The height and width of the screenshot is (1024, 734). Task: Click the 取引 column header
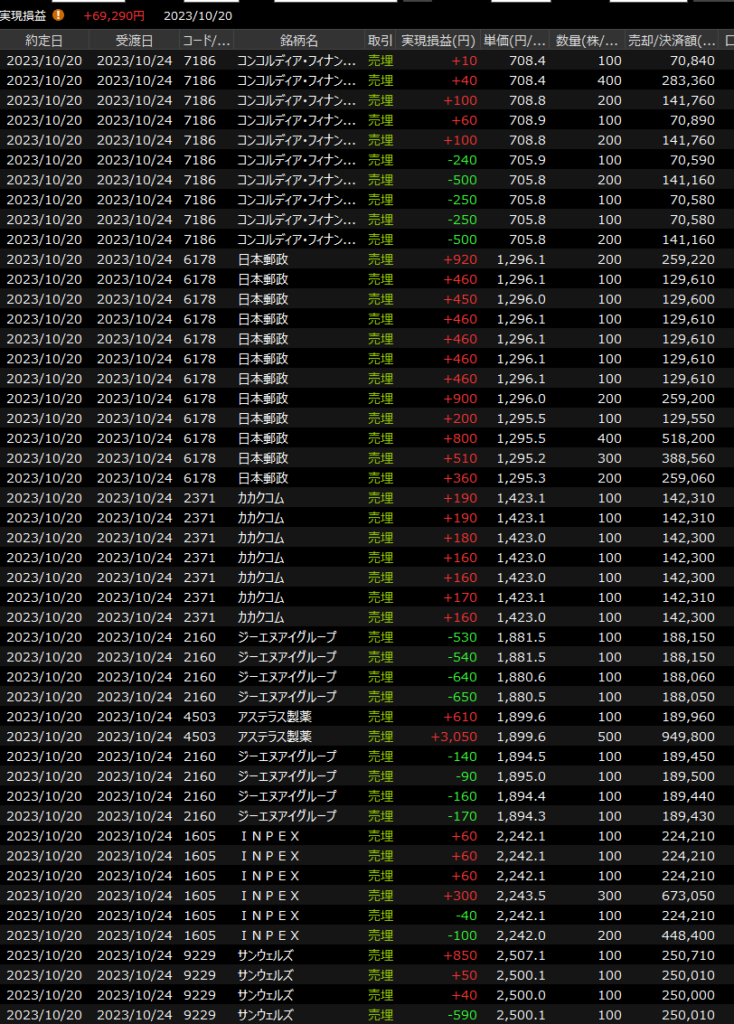pyautogui.click(x=380, y=40)
